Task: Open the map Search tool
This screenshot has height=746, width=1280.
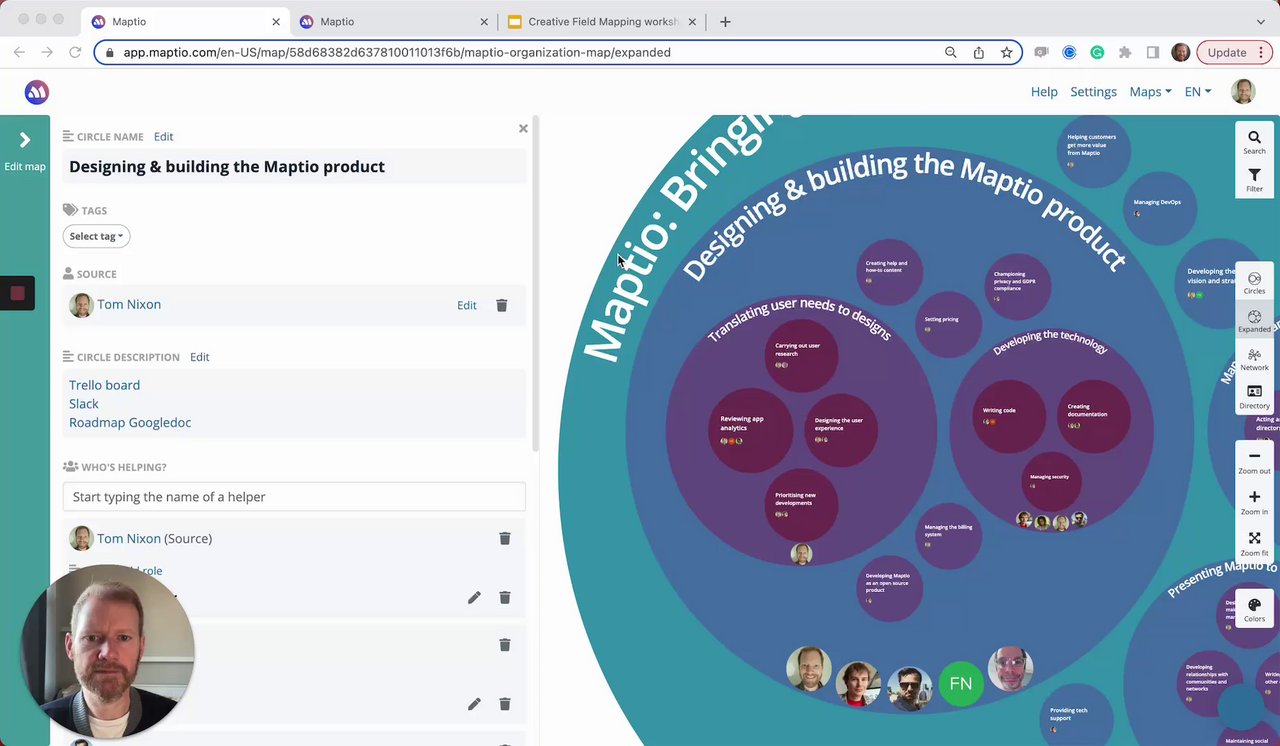Action: (x=1254, y=142)
